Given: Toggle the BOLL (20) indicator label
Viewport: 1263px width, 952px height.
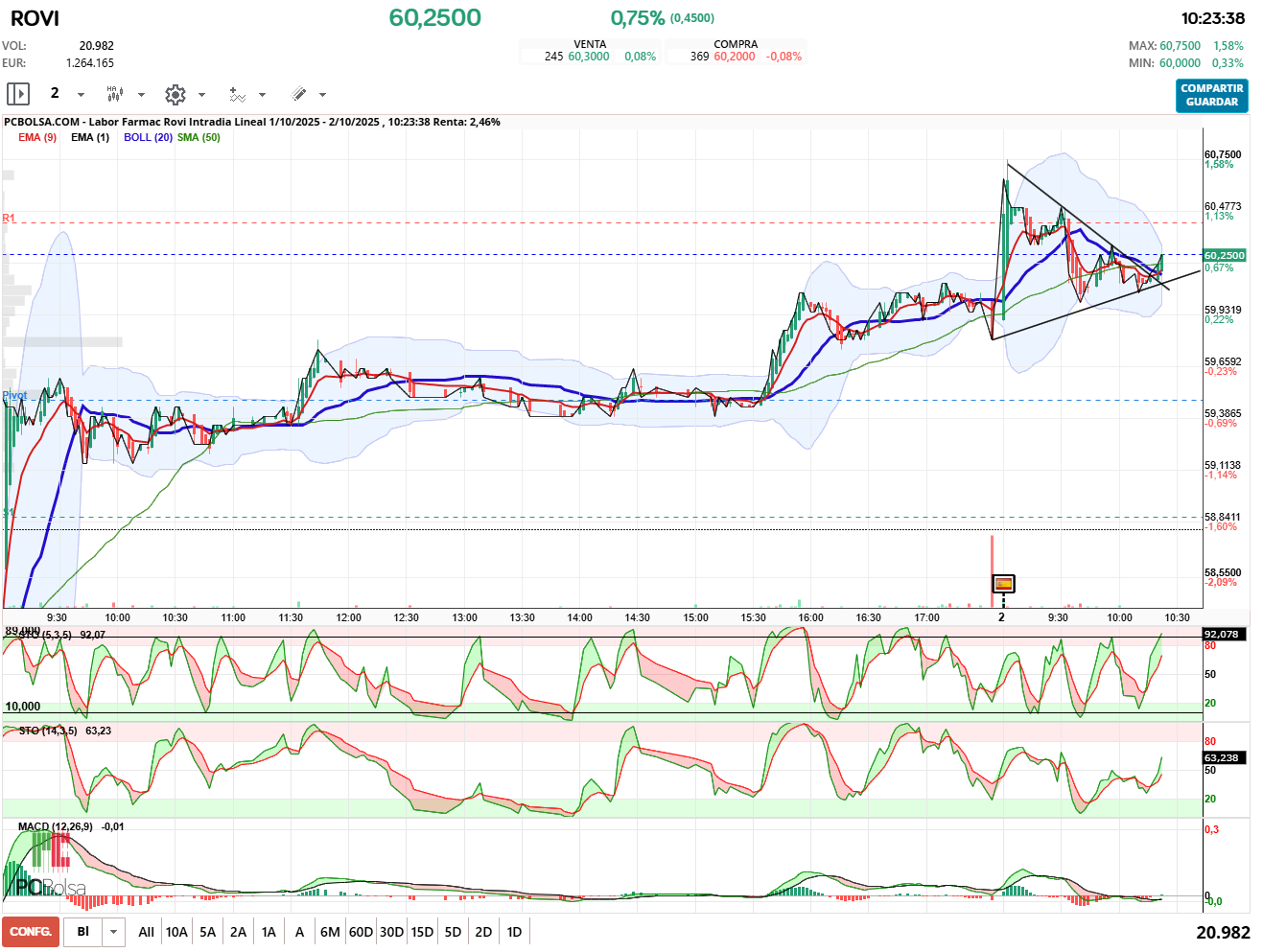Looking at the screenshot, I should [x=148, y=137].
